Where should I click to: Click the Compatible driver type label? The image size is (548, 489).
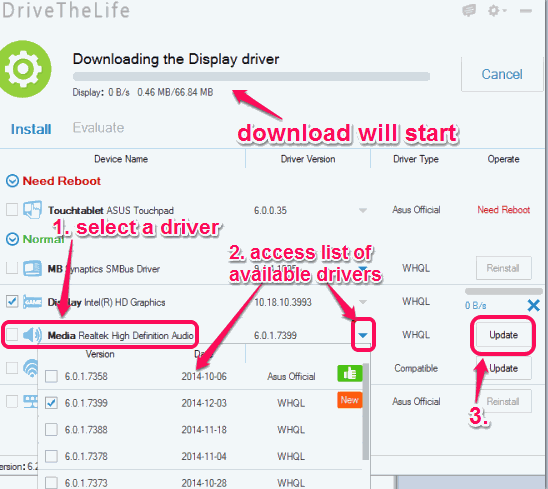coord(416,368)
